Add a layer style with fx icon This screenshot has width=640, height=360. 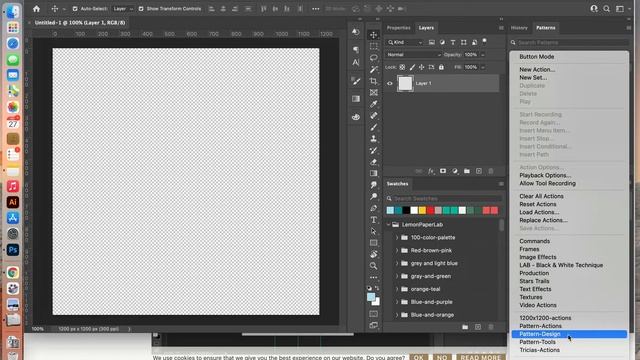pyautogui.click(x=431, y=171)
